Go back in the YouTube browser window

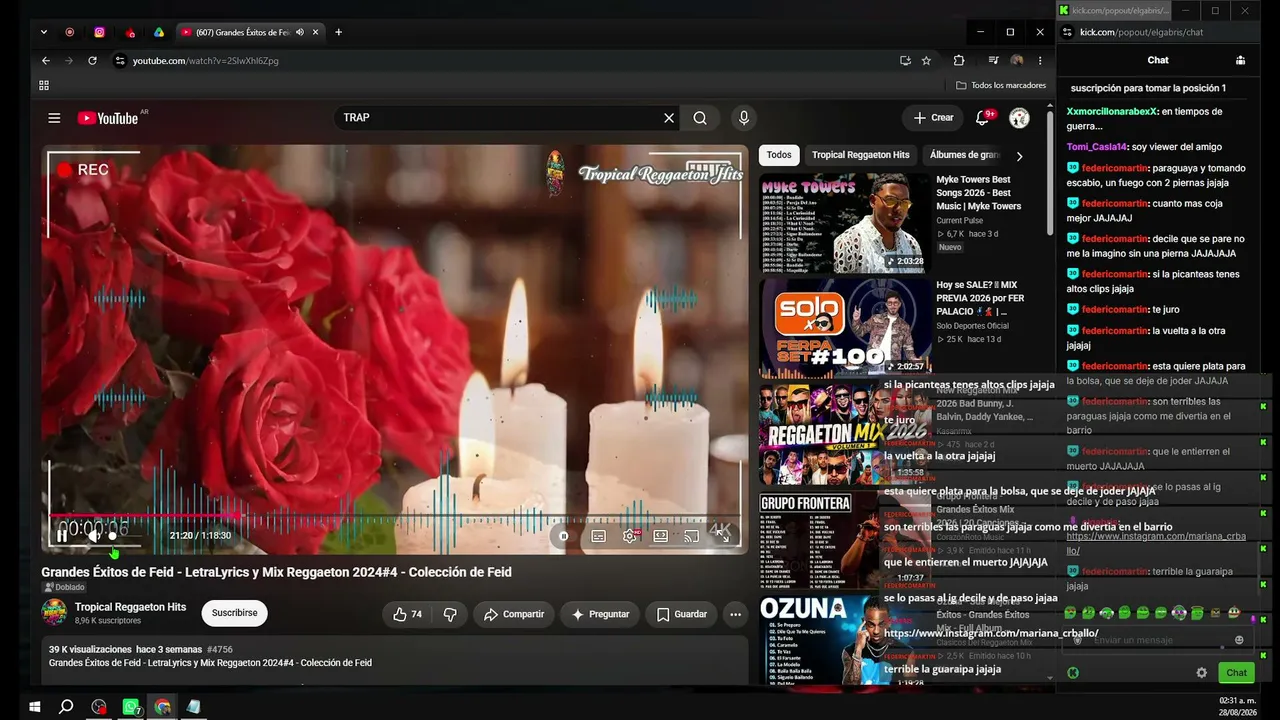45,61
